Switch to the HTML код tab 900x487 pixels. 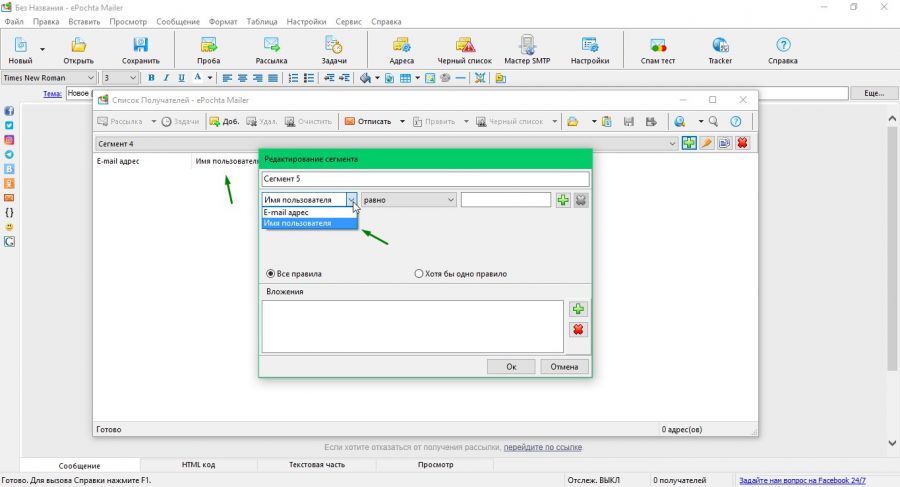[x=199, y=465]
